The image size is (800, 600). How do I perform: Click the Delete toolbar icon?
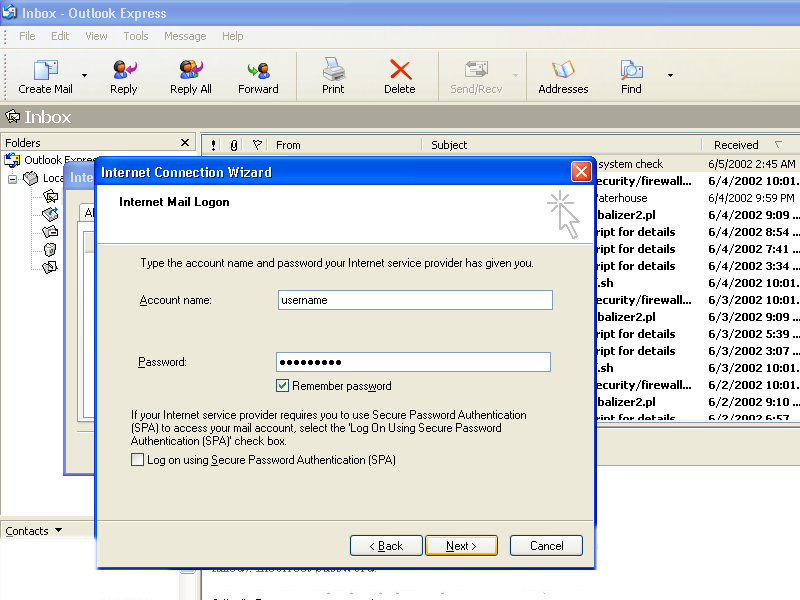pos(400,70)
